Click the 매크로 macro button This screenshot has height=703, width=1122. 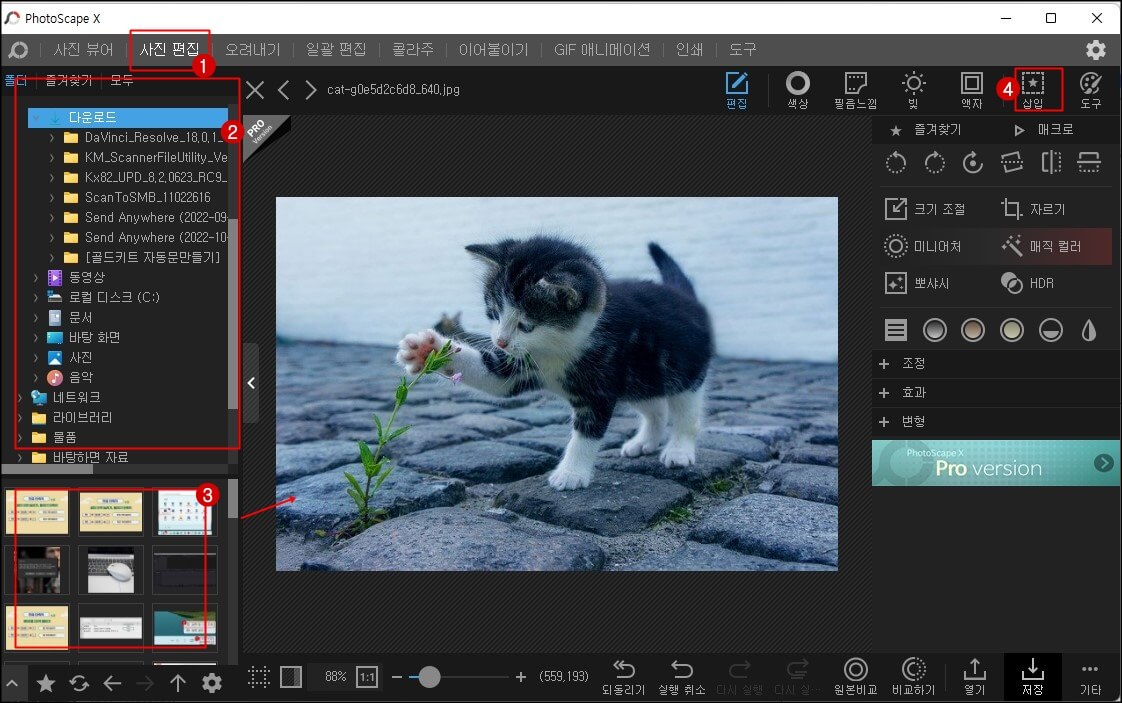(1045, 130)
